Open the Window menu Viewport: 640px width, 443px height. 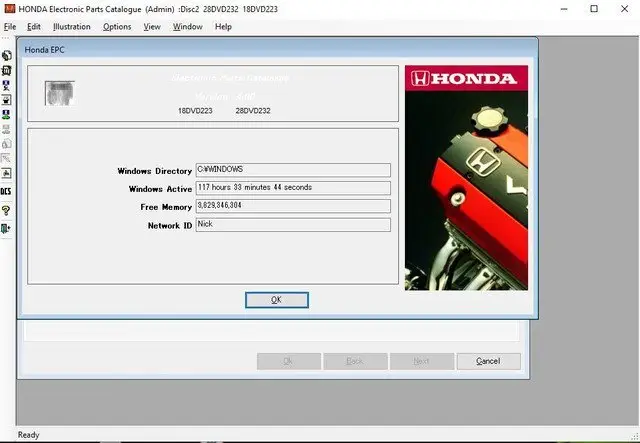pyautogui.click(x=187, y=27)
